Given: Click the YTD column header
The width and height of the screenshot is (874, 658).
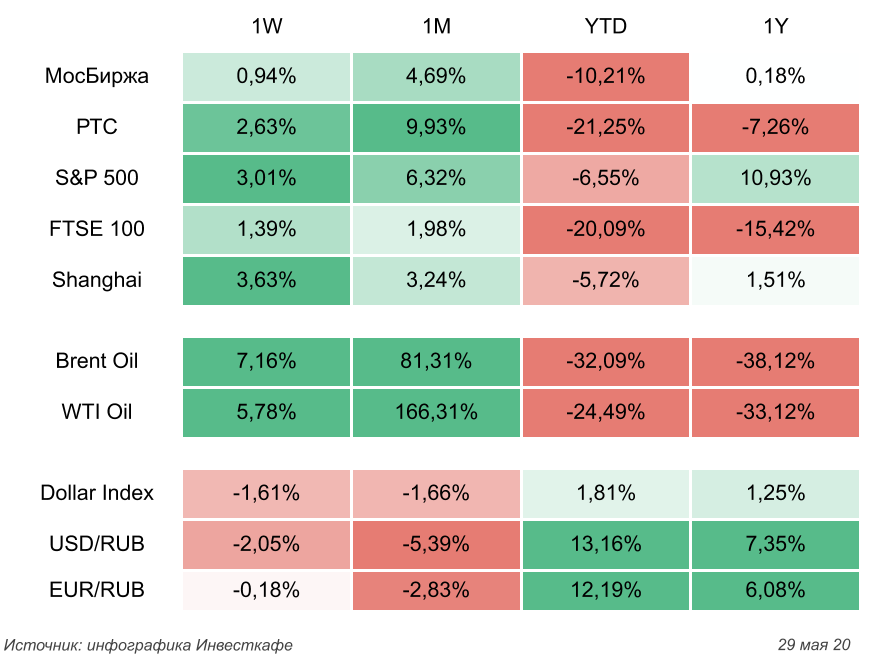Looking at the screenshot, I should [605, 27].
